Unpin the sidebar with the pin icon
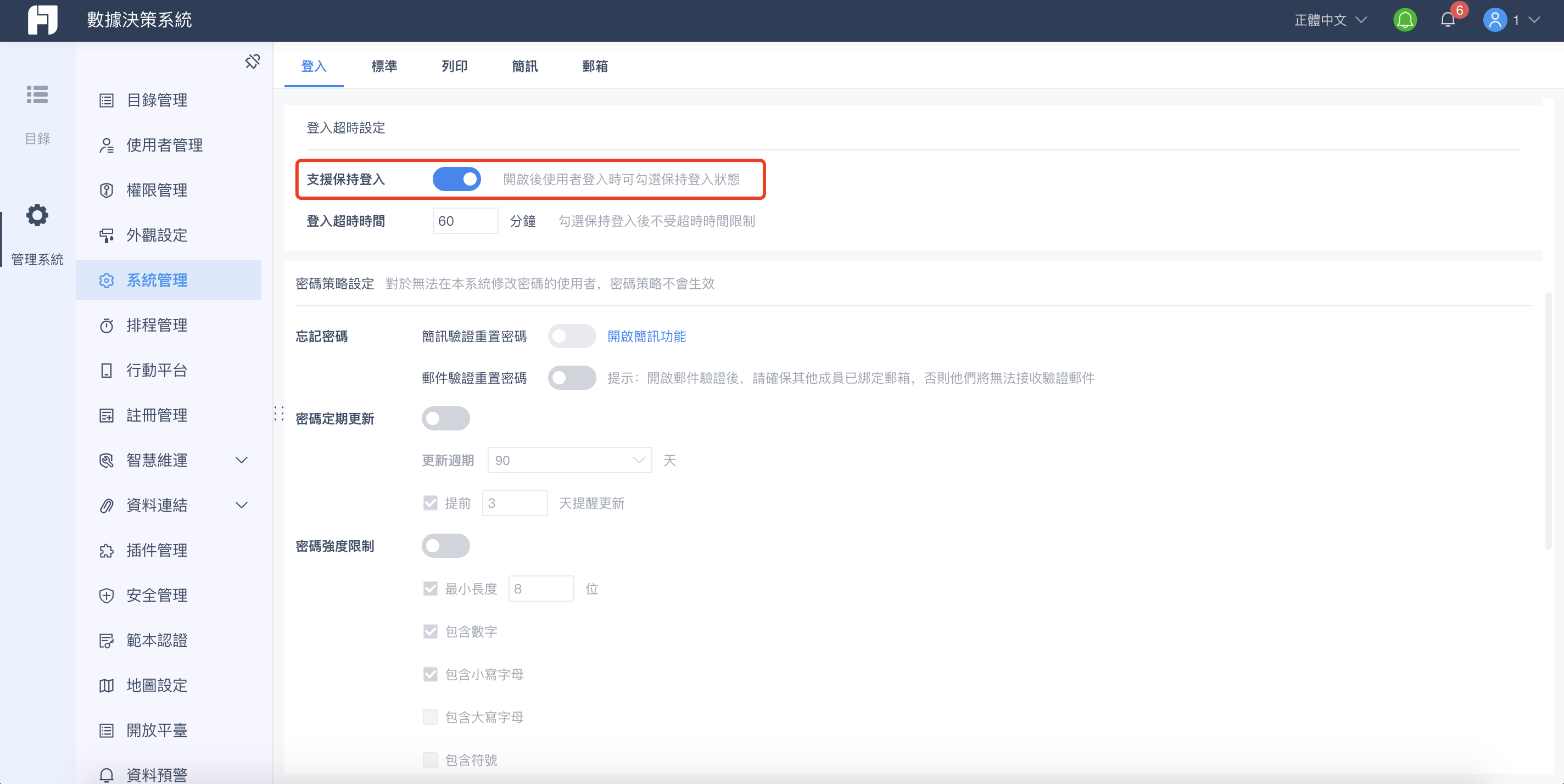The height and width of the screenshot is (784, 1564). click(253, 61)
